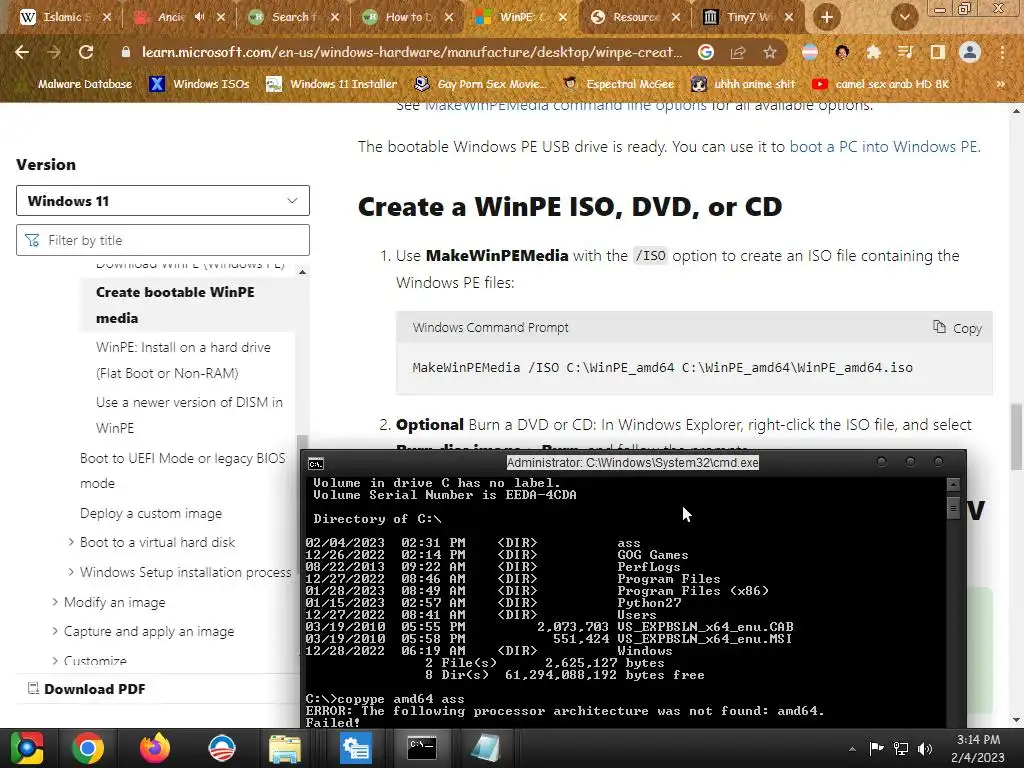Click the 'Python27' directory line in cmd
Viewport: 1024px width, 768px height.
pyautogui.click(x=494, y=603)
